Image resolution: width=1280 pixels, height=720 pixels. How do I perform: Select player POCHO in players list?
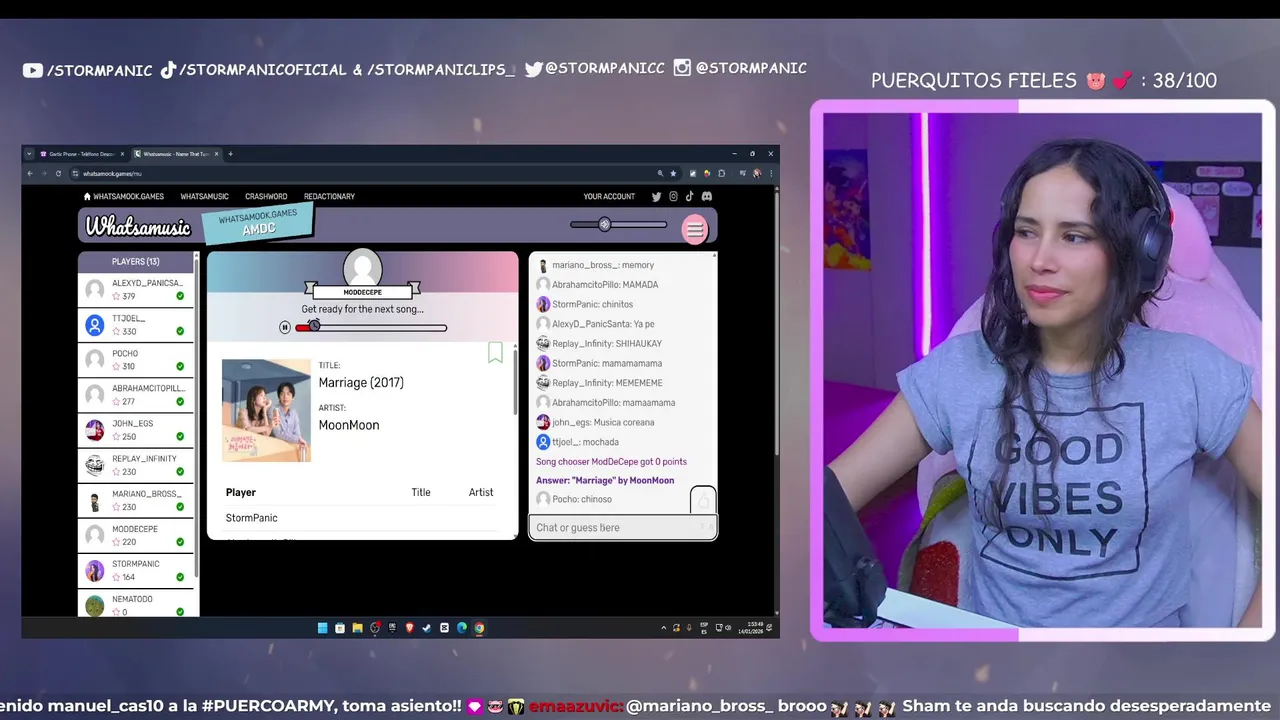(x=136, y=359)
